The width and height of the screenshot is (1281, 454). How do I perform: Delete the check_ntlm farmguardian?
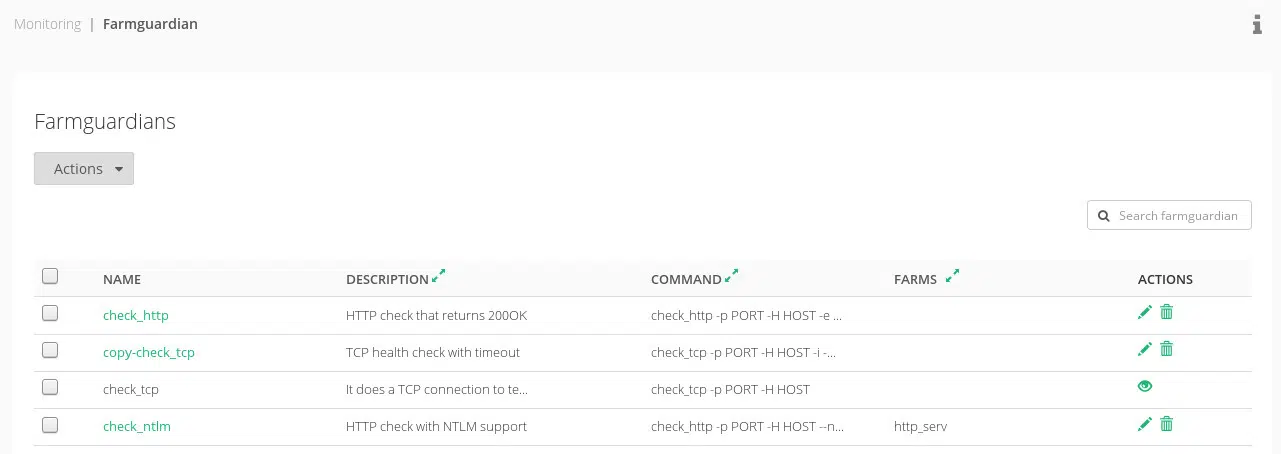(x=1166, y=425)
